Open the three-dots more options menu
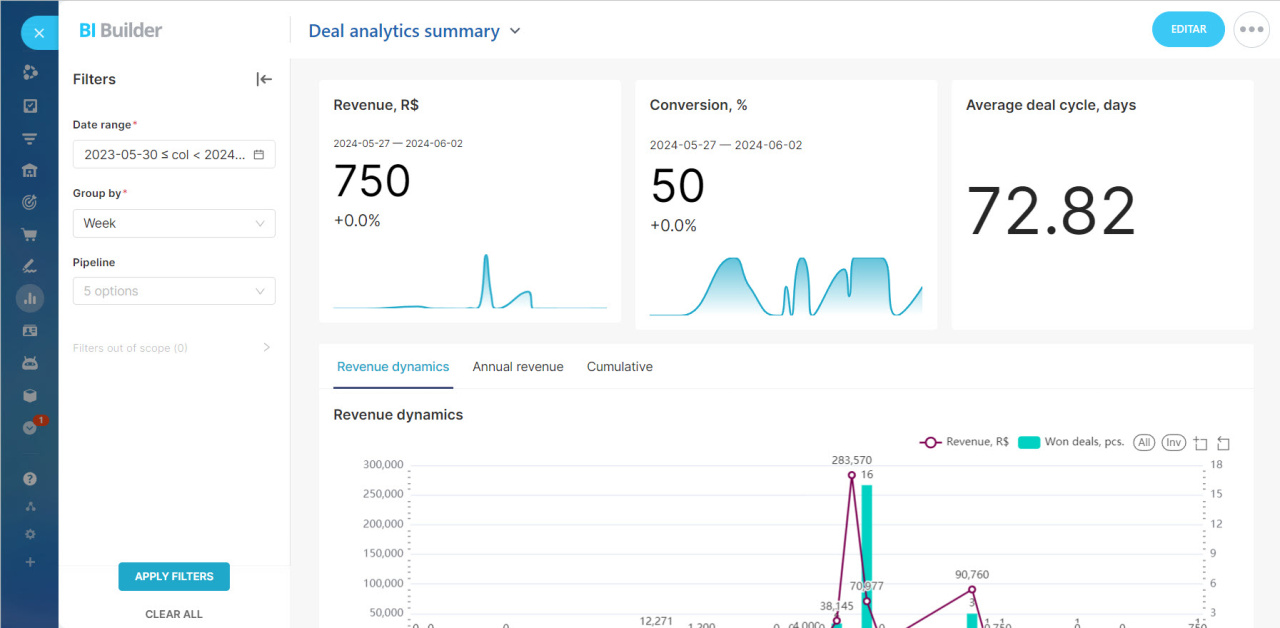The width and height of the screenshot is (1280, 628). click(1252, 29)
